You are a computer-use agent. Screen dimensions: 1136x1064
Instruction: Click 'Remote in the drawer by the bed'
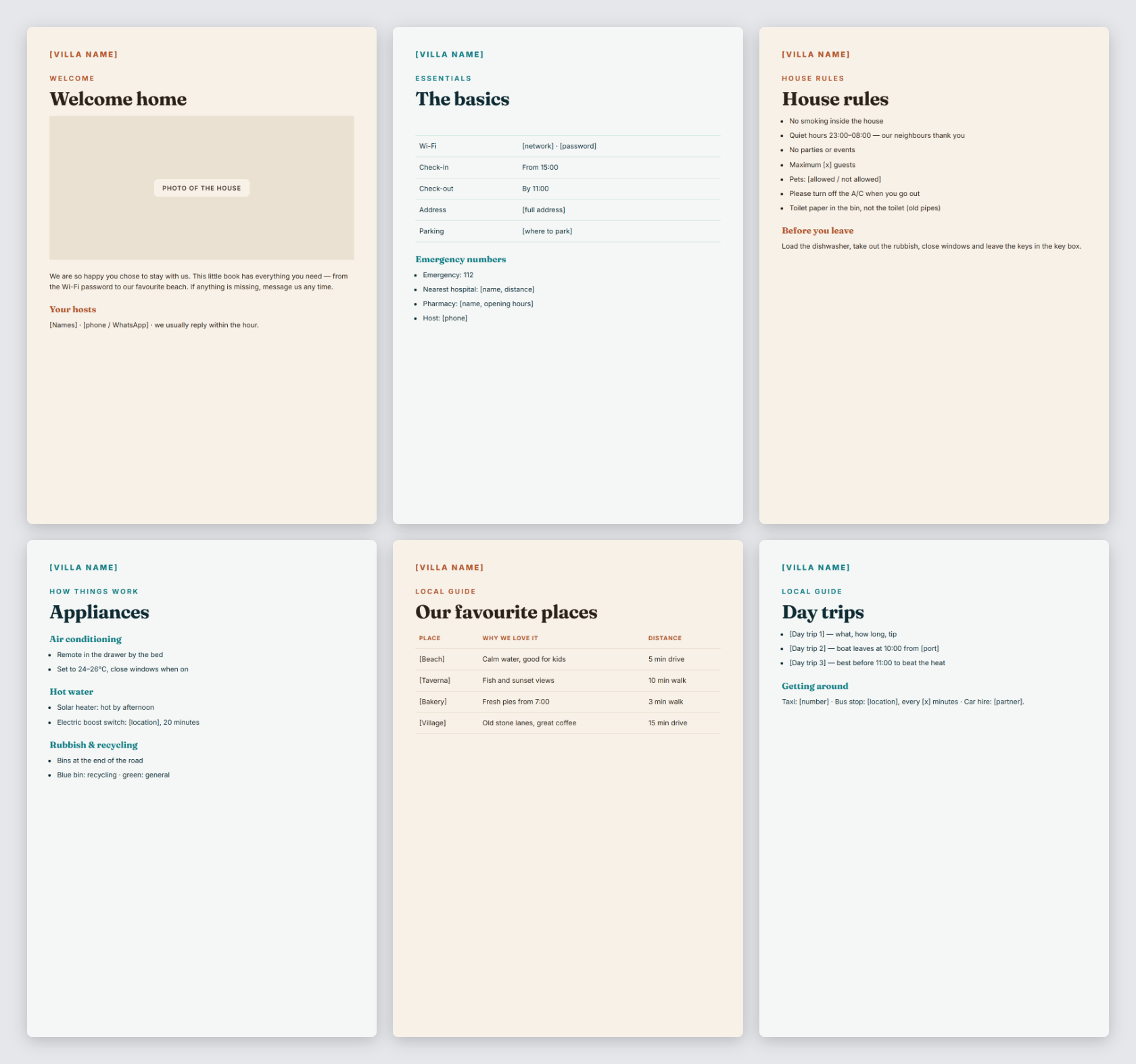coord(110,655)
